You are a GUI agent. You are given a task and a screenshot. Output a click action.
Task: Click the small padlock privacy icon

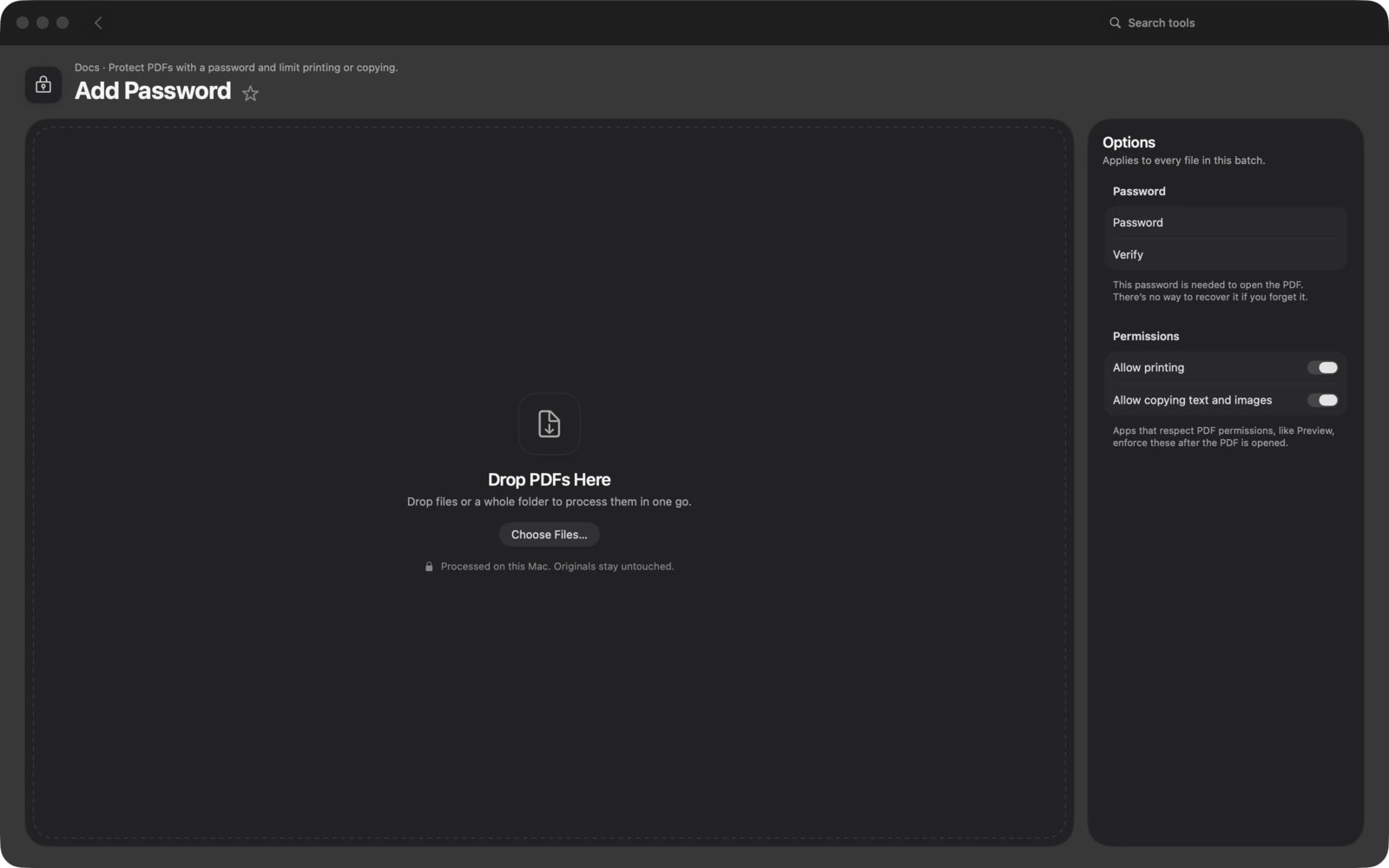coord(429,567)
